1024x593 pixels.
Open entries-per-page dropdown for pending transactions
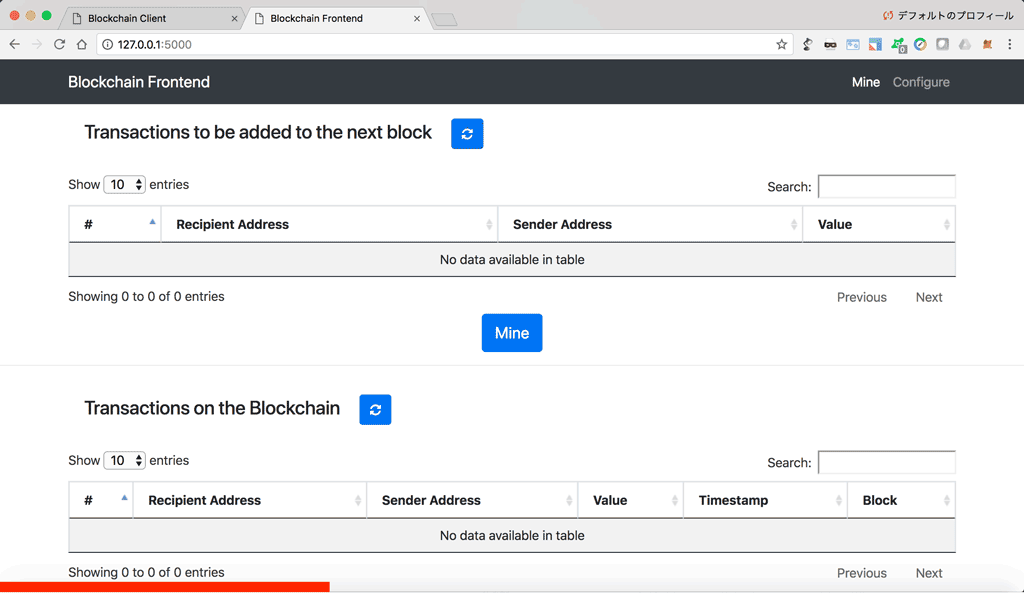point(125,185)
